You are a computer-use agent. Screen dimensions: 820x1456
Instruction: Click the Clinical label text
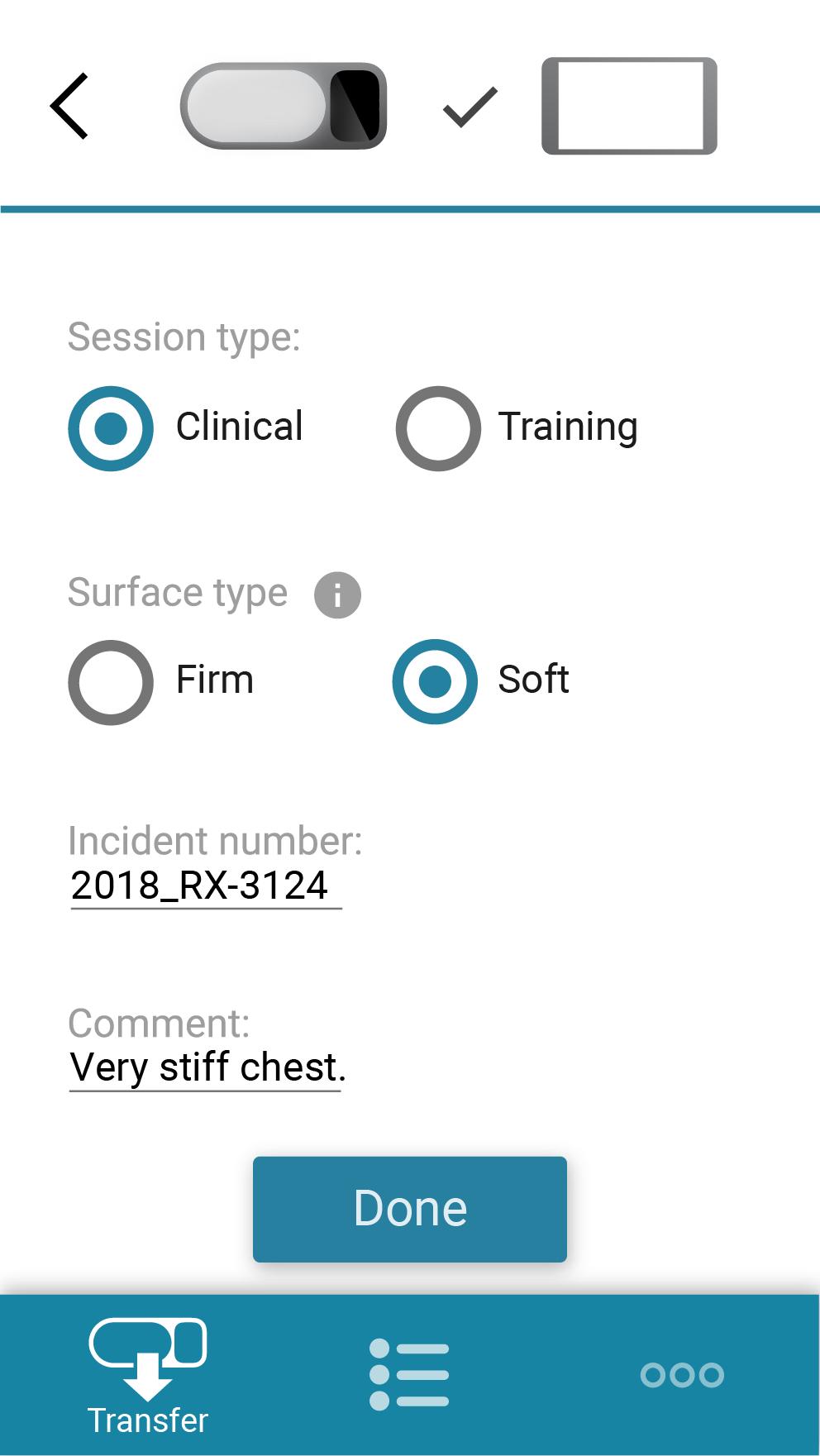pos(240,427)
